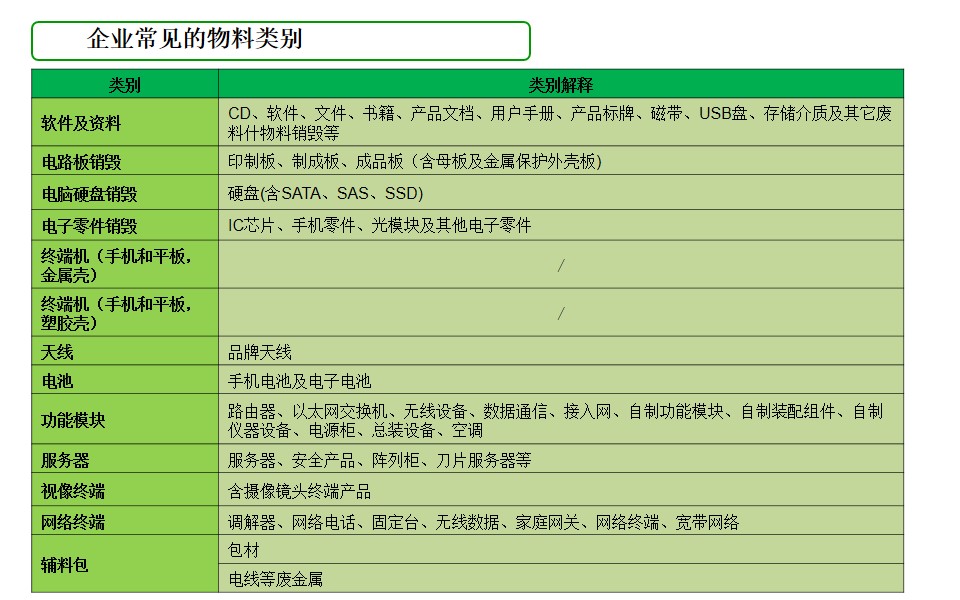Click the '视像终端' category cell
This screenshot has width=960, height=600.
[125, 490]
